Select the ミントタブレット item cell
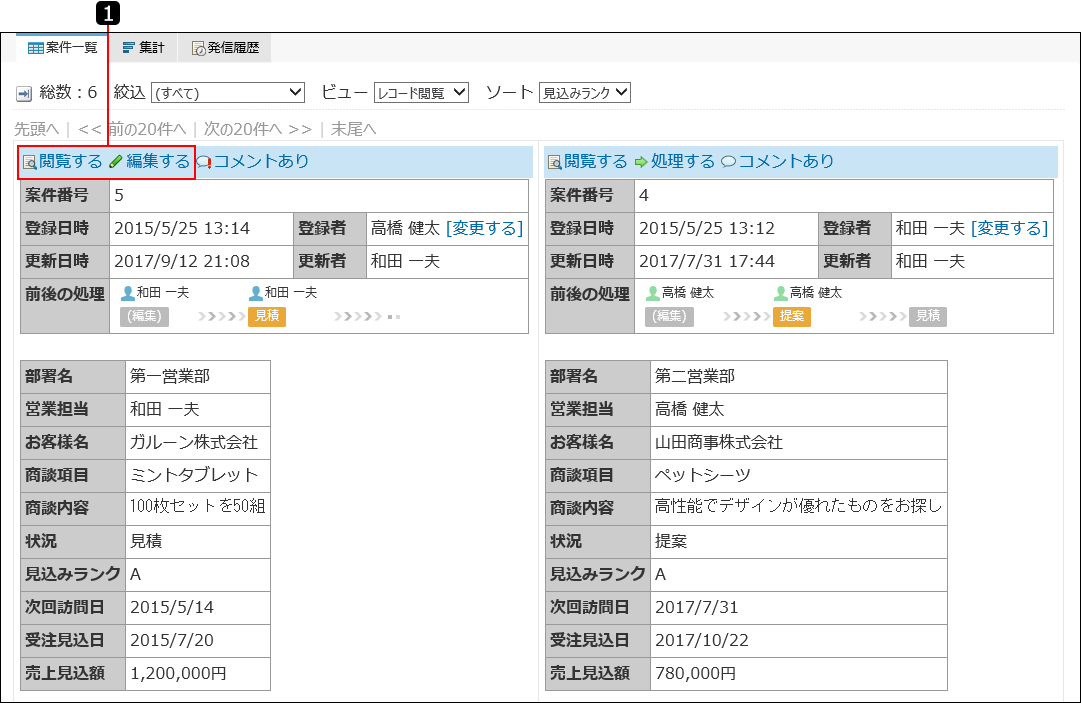Screen dimensions: 1081x703 [198, 476]
